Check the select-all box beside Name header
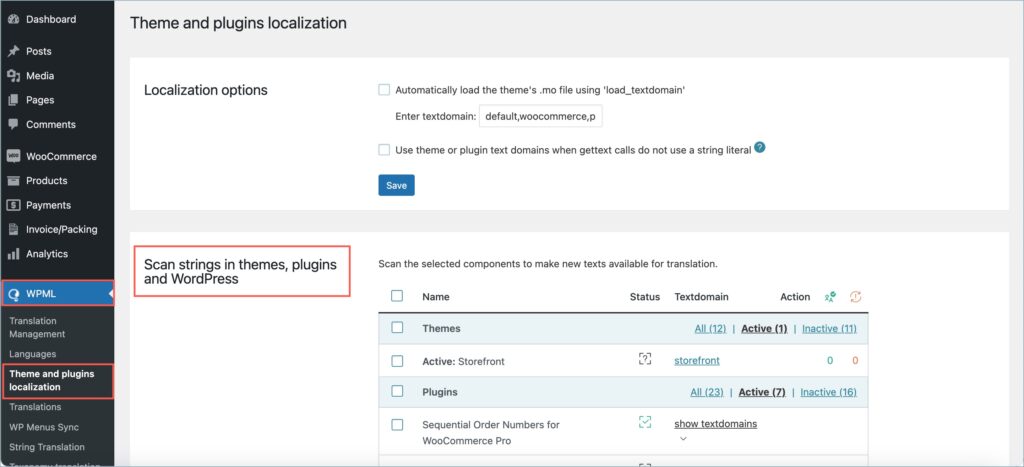This screenshot has height=467, width=1024. click(x=397, y=296)
